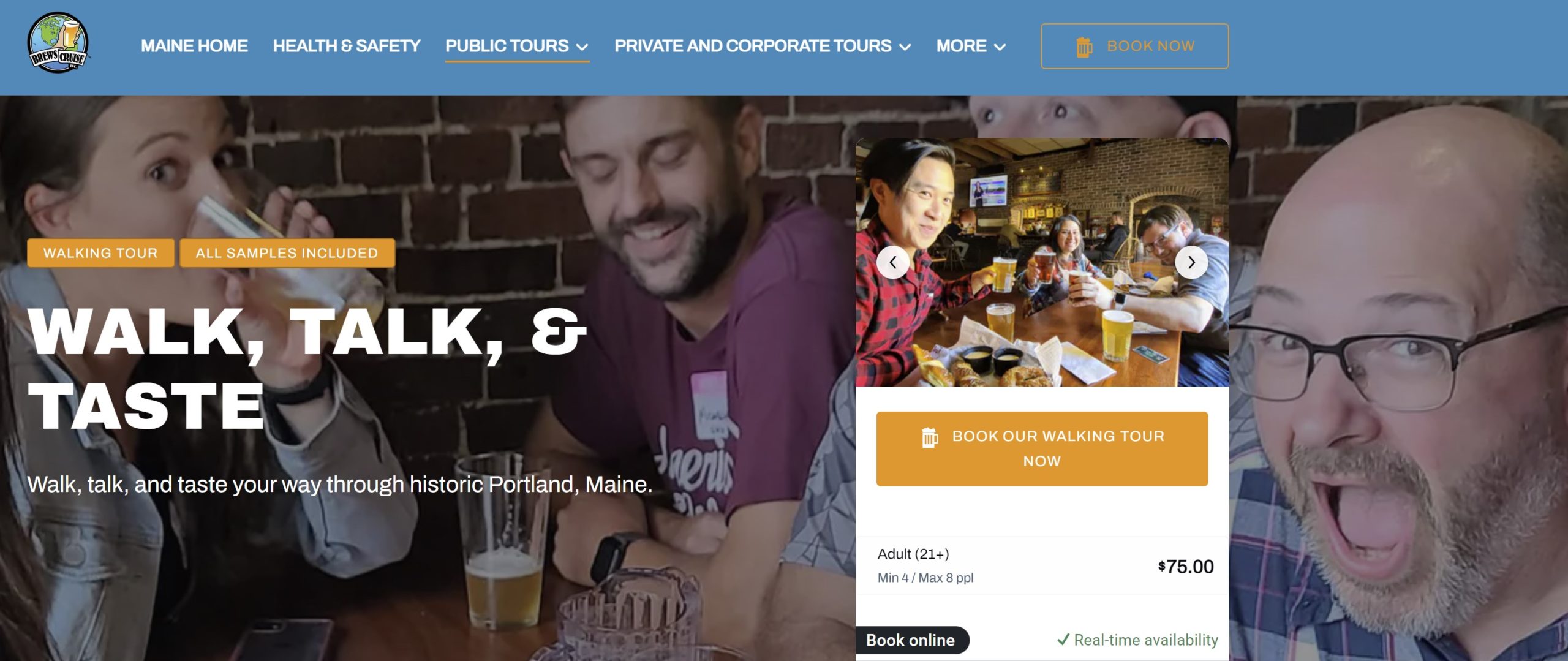
Task: Click the All Samples Included tag
Action: click(x=287, y=253)
